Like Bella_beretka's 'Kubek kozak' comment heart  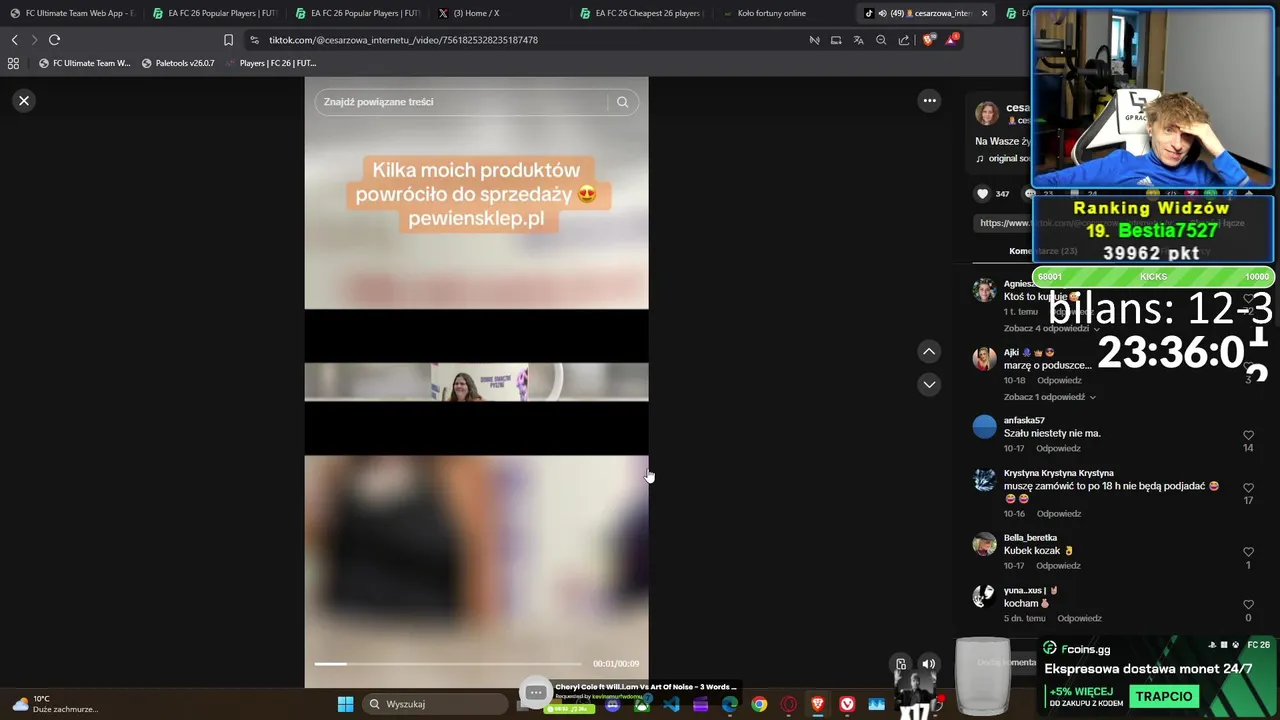coord(1248,552)
